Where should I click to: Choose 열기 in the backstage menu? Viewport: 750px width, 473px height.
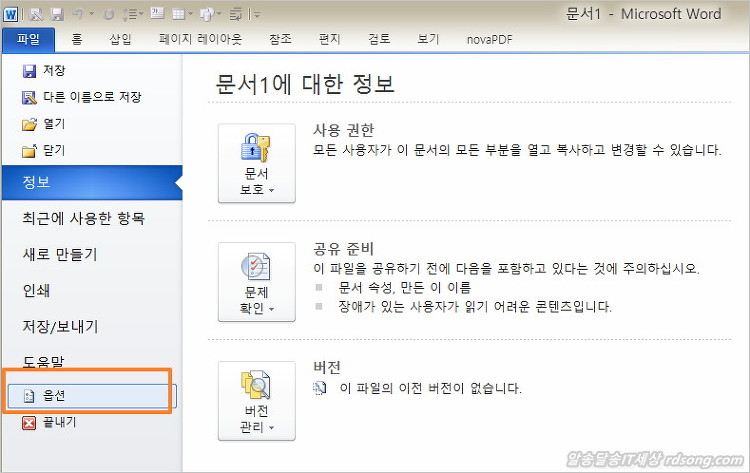click(x=54, y=124)
